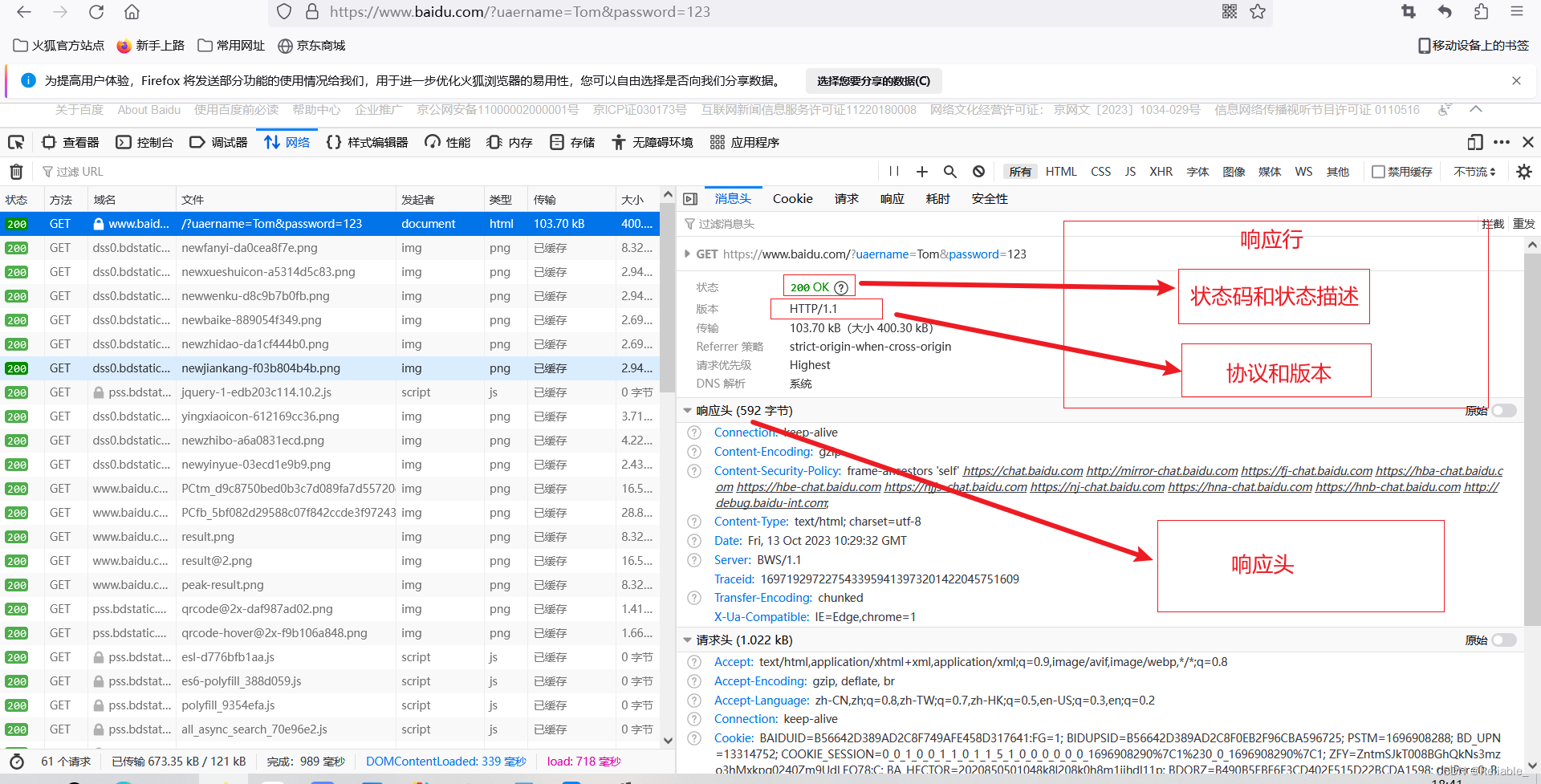Open the 样式编辑器 tab
Screen dimensions: 1541x784
click(x=368, y=142)
